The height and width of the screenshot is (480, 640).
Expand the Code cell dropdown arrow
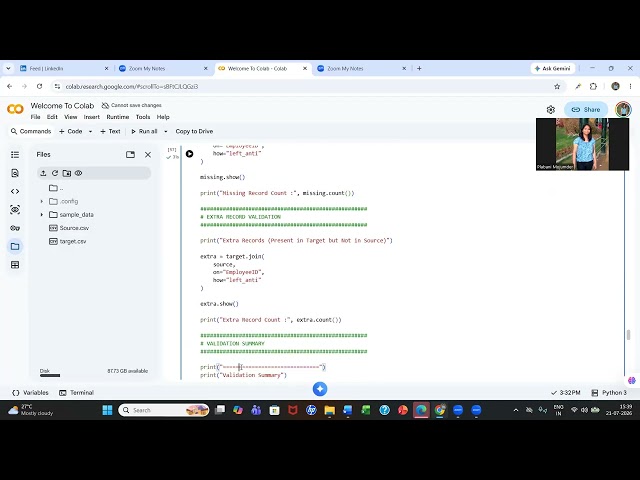coord(90,131)
